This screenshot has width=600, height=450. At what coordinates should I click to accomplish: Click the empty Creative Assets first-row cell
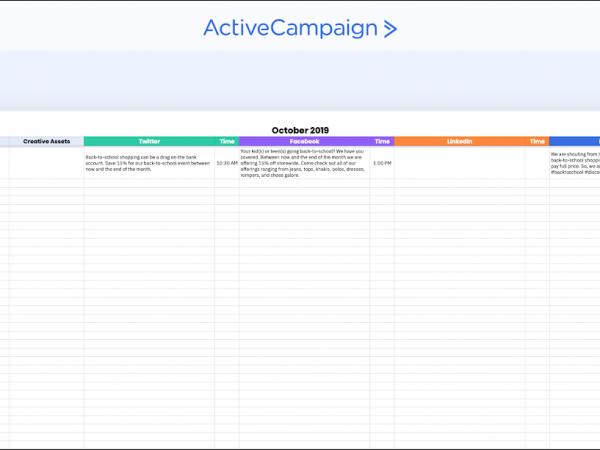click(x=46, y=162)
